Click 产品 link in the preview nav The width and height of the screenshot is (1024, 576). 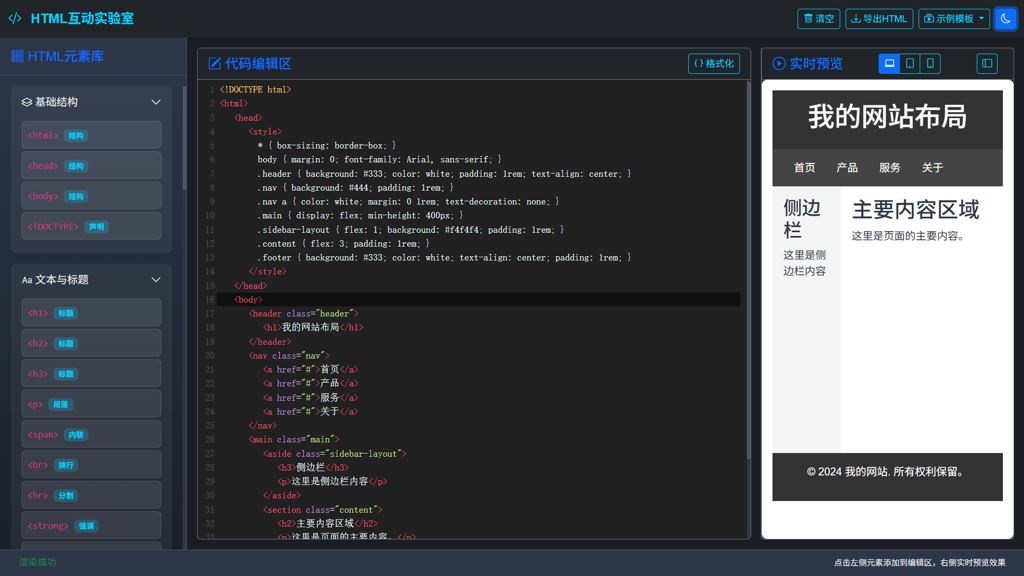tap(847, 168)
